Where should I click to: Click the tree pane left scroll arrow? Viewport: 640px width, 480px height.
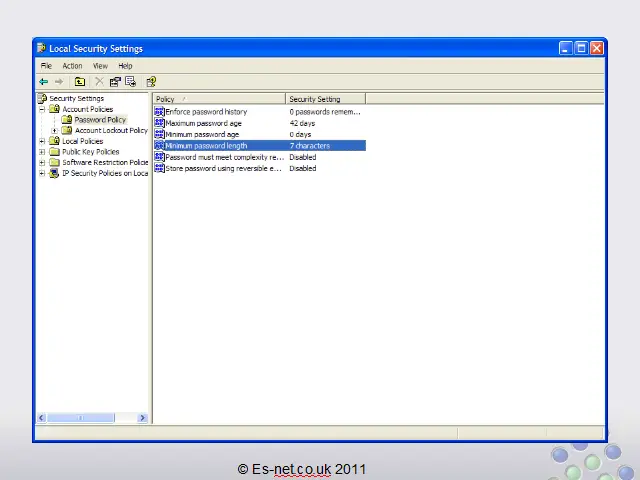pyautogui.click(x=42, y=418)
